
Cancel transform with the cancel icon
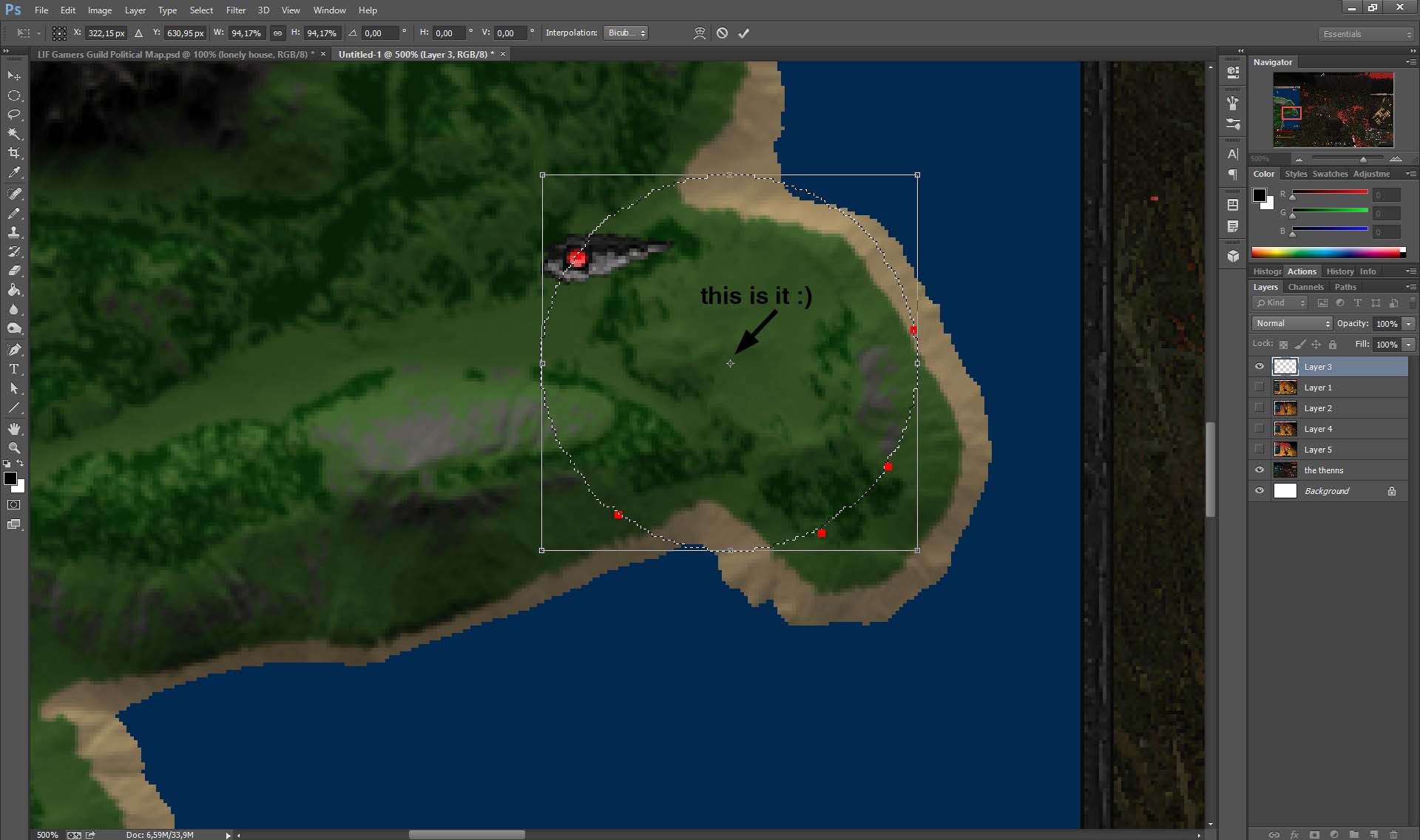(722, 33)
